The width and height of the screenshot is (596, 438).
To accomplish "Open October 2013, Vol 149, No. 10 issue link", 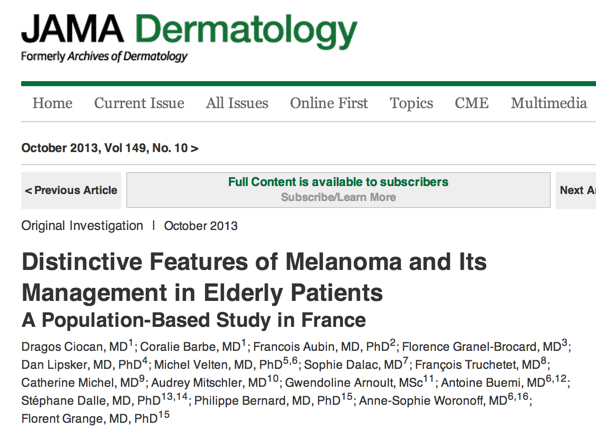I will point(110,148).
